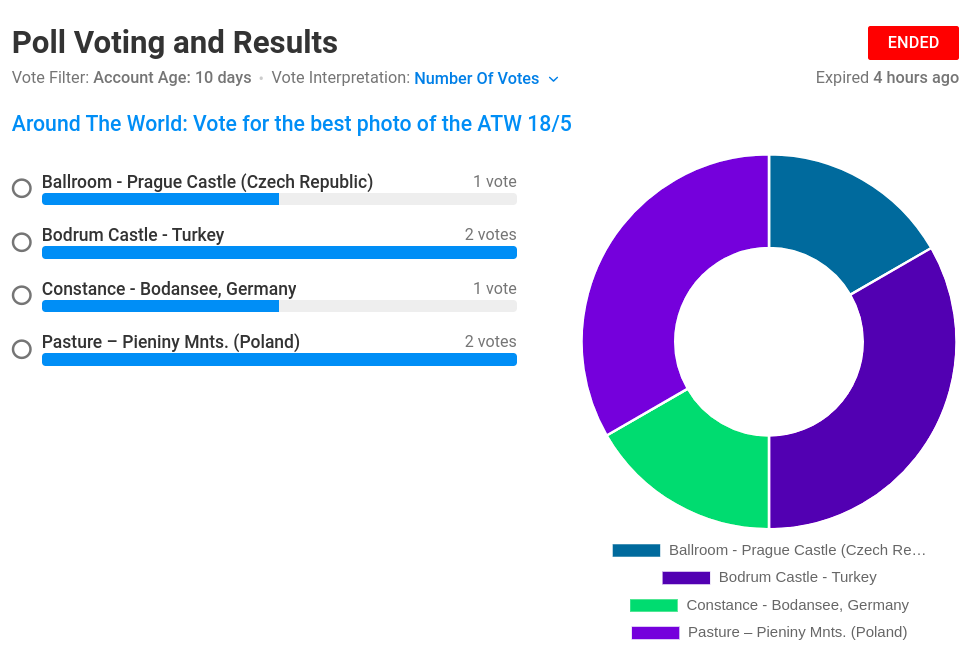The height and width of the screenshot is (659, 978).
Task: Pick the Pasture – Pieniny Mnts. radio button
Action: (x=22, y=349)
